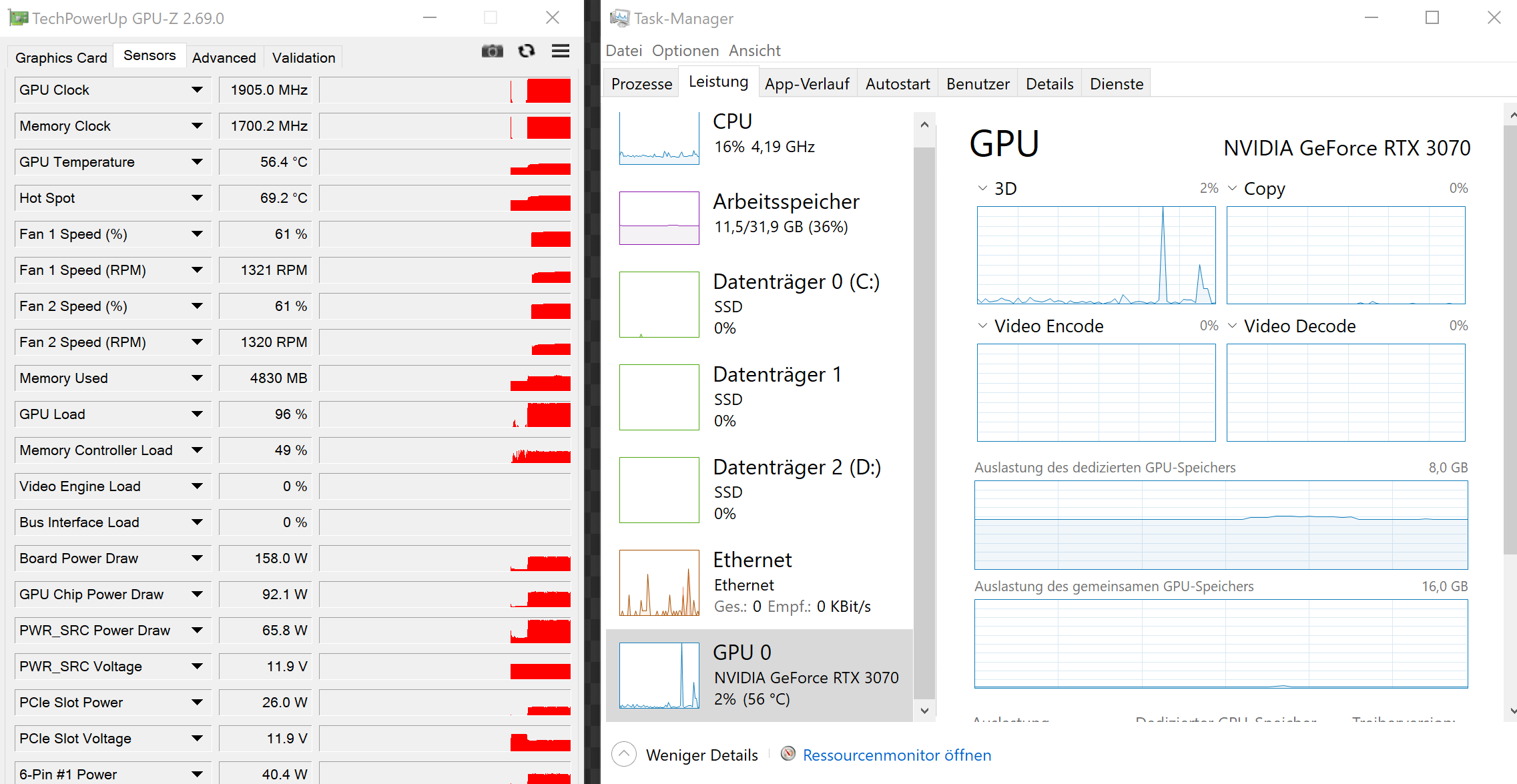
Task: Open the GPU Load sensor dropdown
Action: (197, 414)
